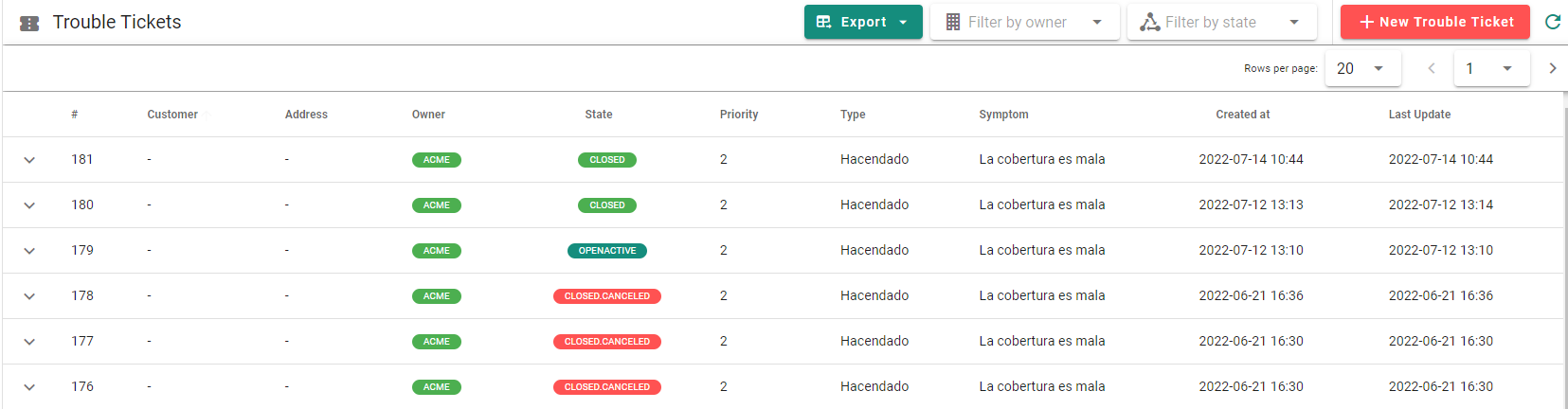
Task: Open the Filter by state dropdown
Action: pyautogui.click(x=1222, y=22)
